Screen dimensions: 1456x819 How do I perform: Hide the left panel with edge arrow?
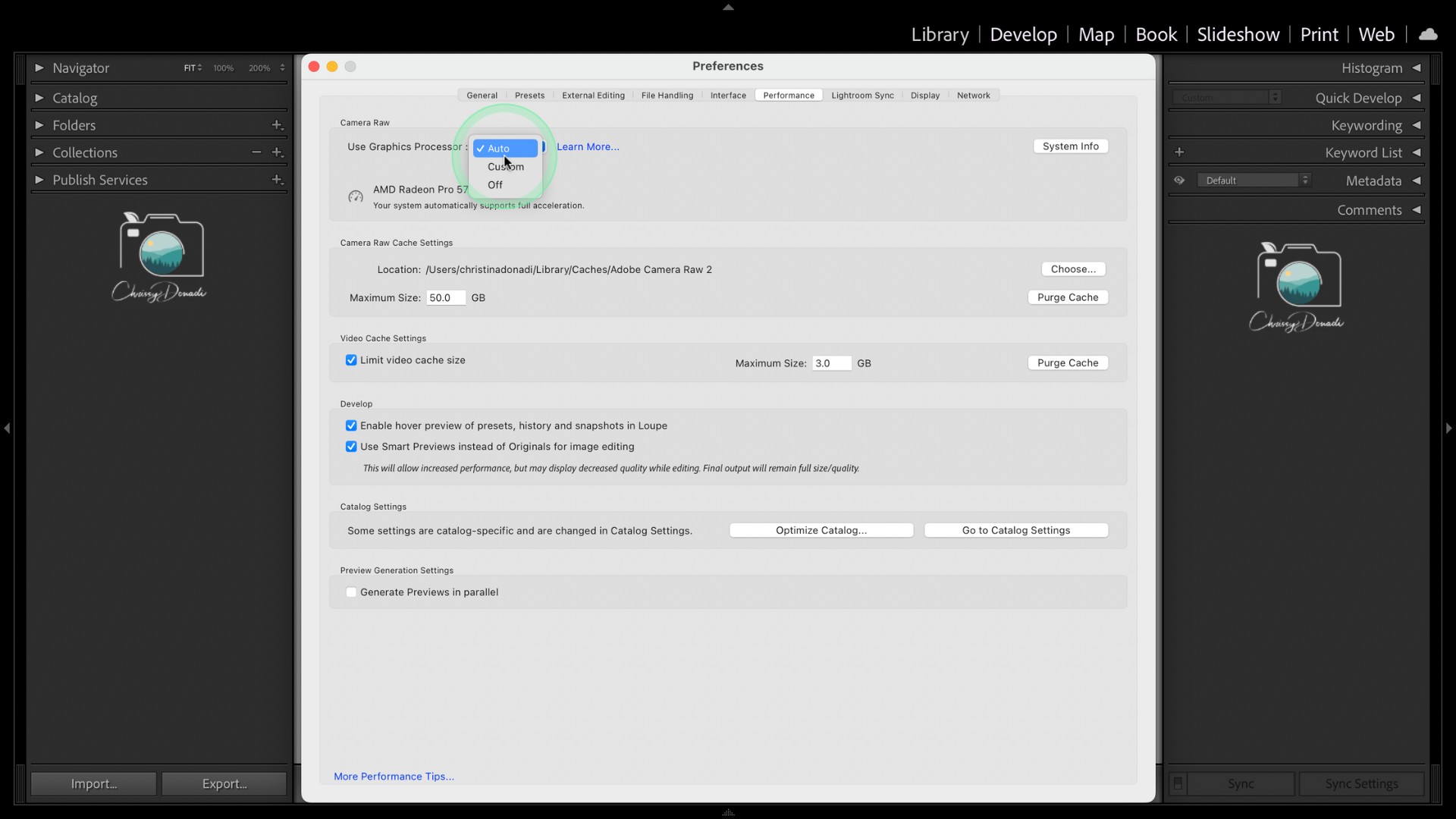coord(7,428)
